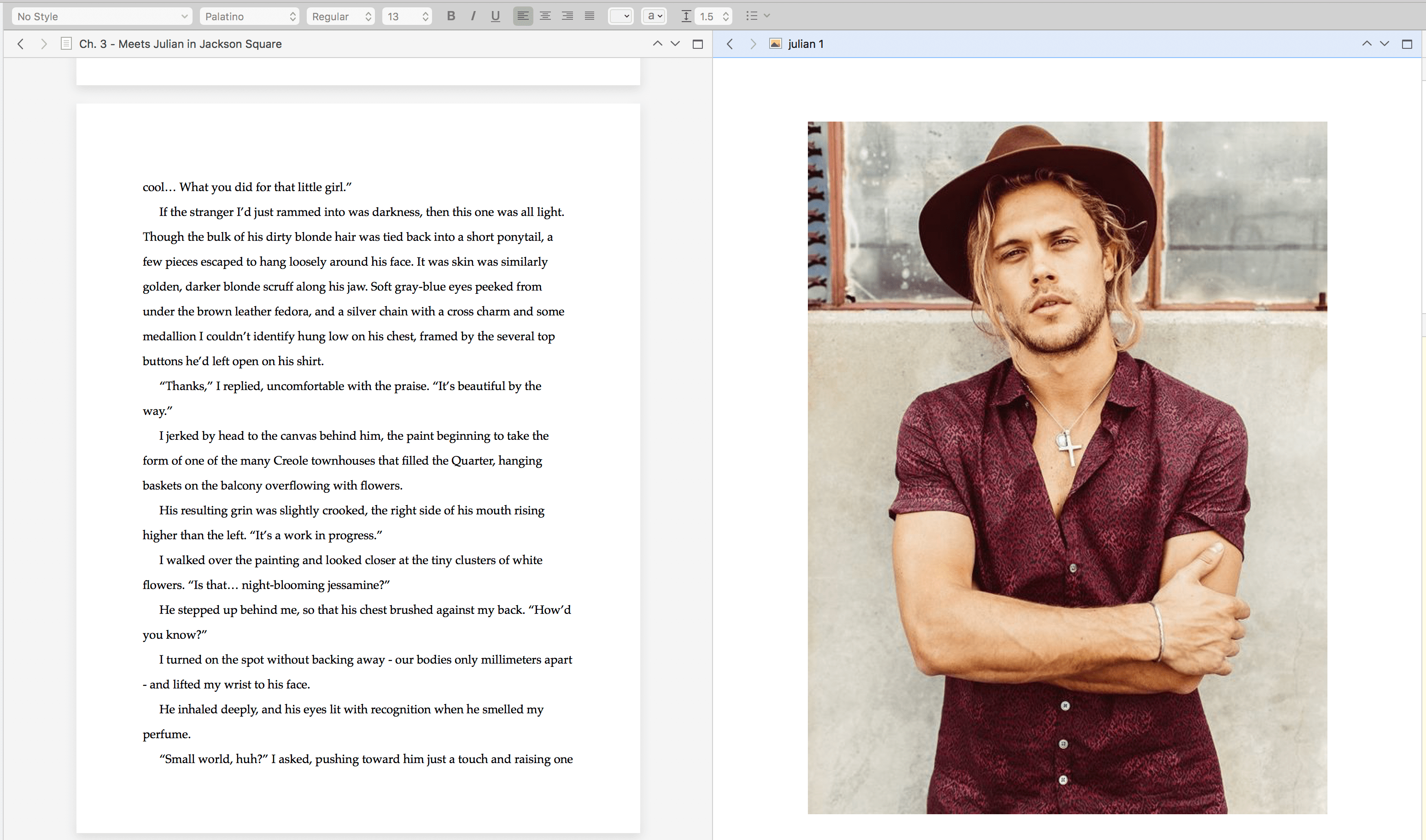Open the No Style paragraph style dropdown
The height and width of the screenshot is (840, 1426).
pyautogui.click(x=102, y=17)
